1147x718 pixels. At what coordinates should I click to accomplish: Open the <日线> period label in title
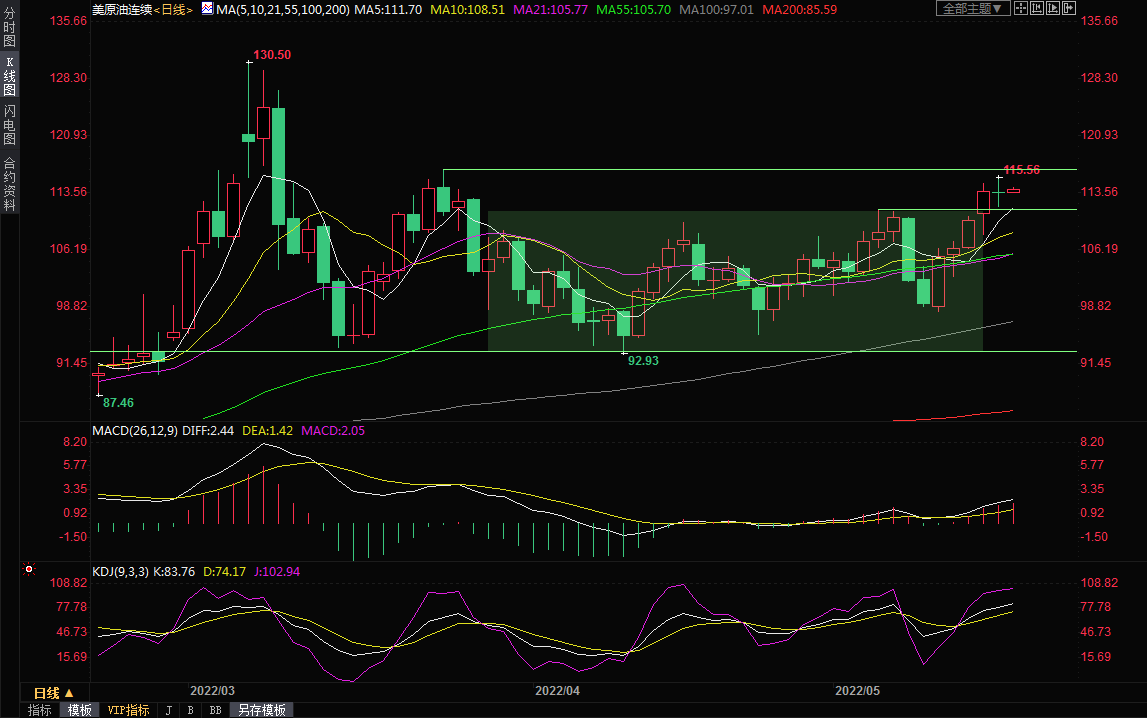(x=172, y=9)
